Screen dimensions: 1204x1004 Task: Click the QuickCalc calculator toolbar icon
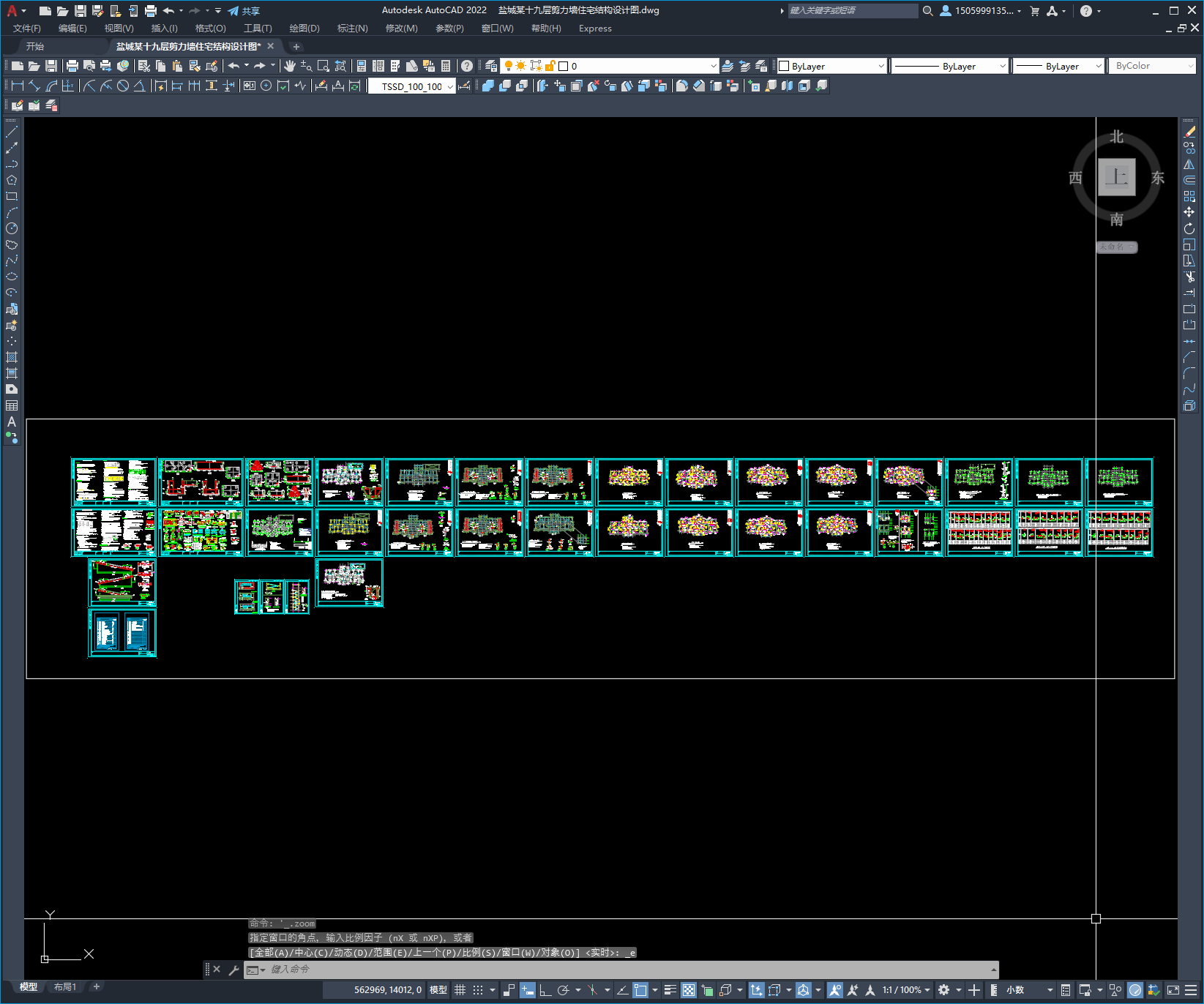446,66
